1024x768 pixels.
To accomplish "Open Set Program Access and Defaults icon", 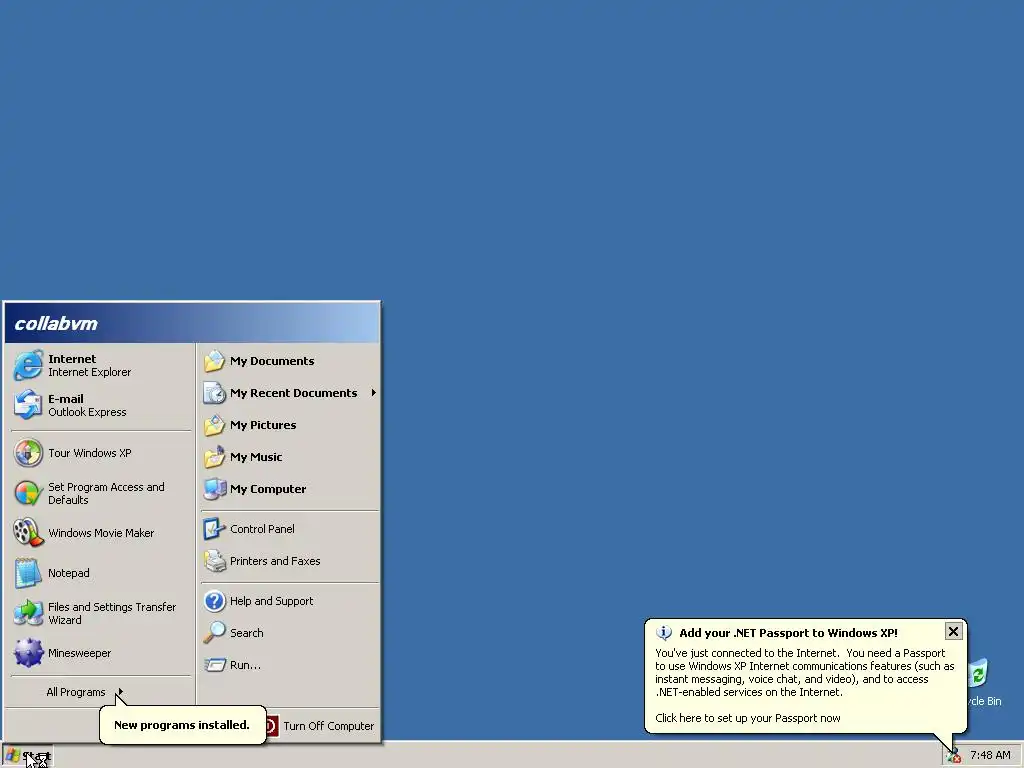I will pos(28,493).
